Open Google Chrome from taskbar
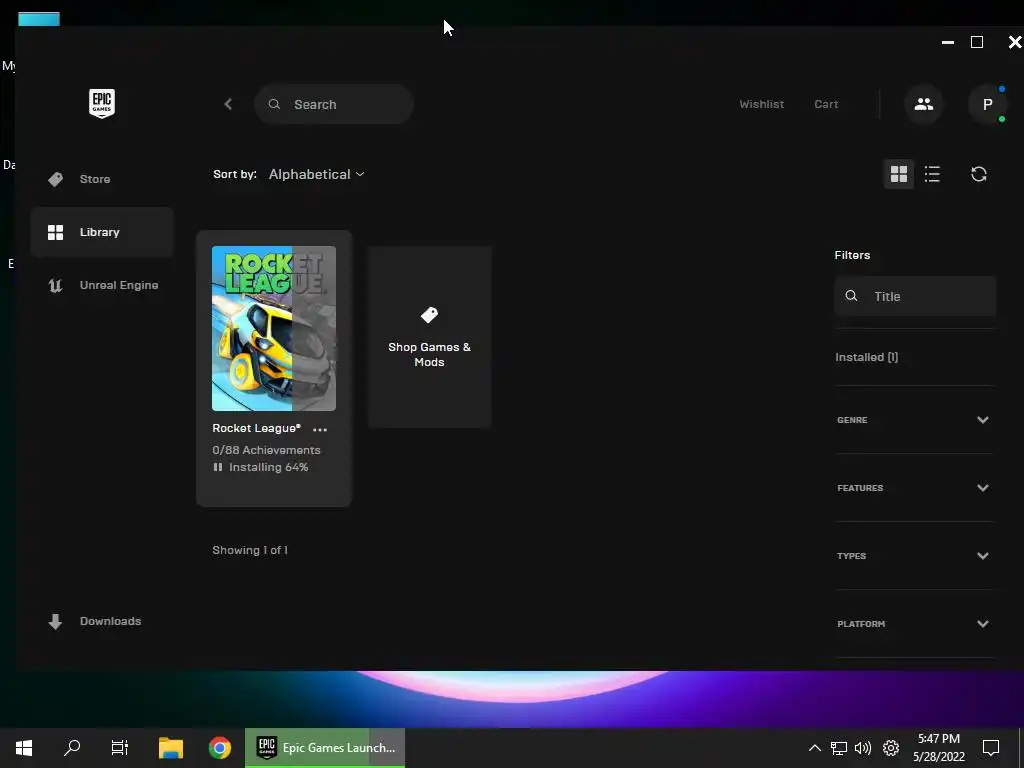Screen dimensions: 1024x768 [x=219, y=748]
